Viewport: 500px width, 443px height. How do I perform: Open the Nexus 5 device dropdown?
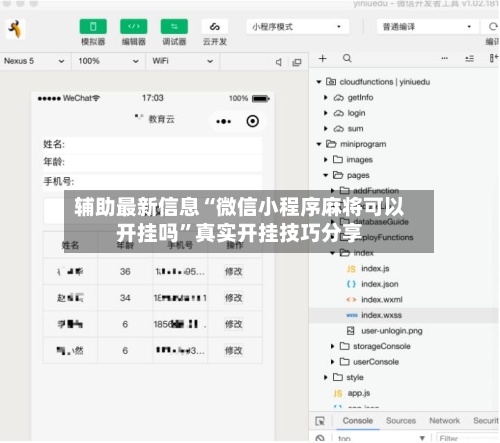click(34, 61)
